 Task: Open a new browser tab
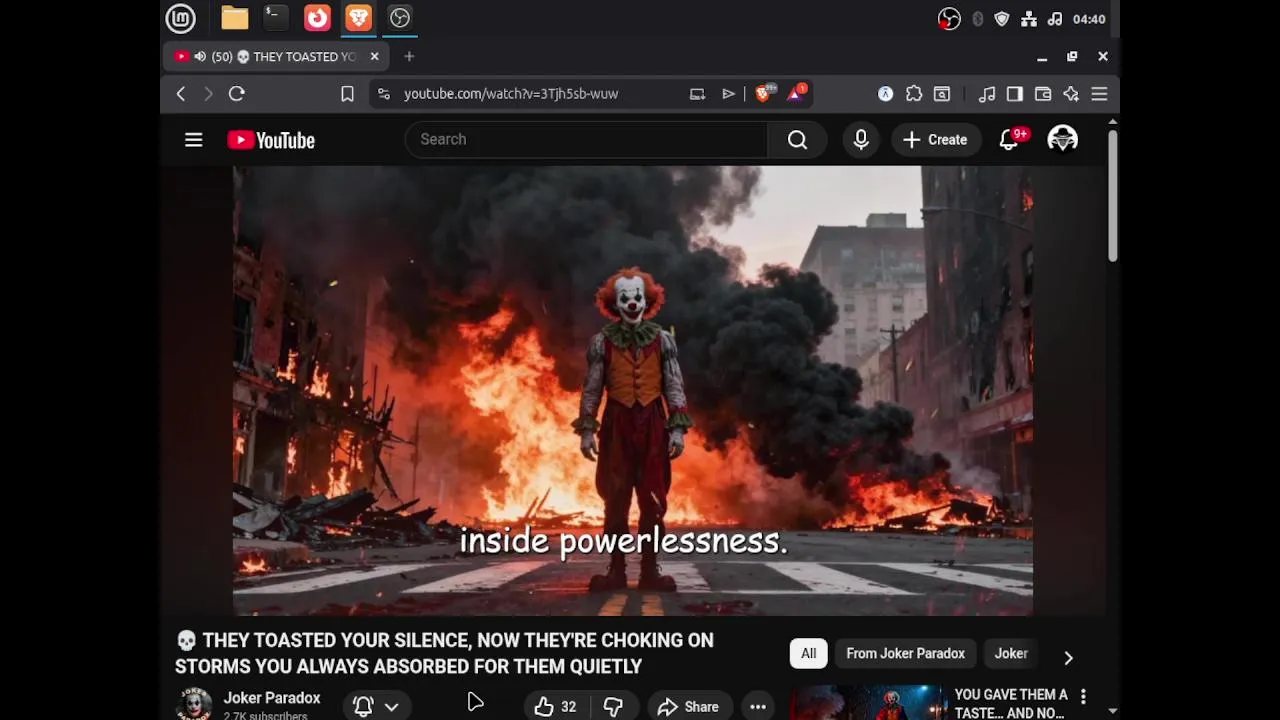(x=409, y=57)
